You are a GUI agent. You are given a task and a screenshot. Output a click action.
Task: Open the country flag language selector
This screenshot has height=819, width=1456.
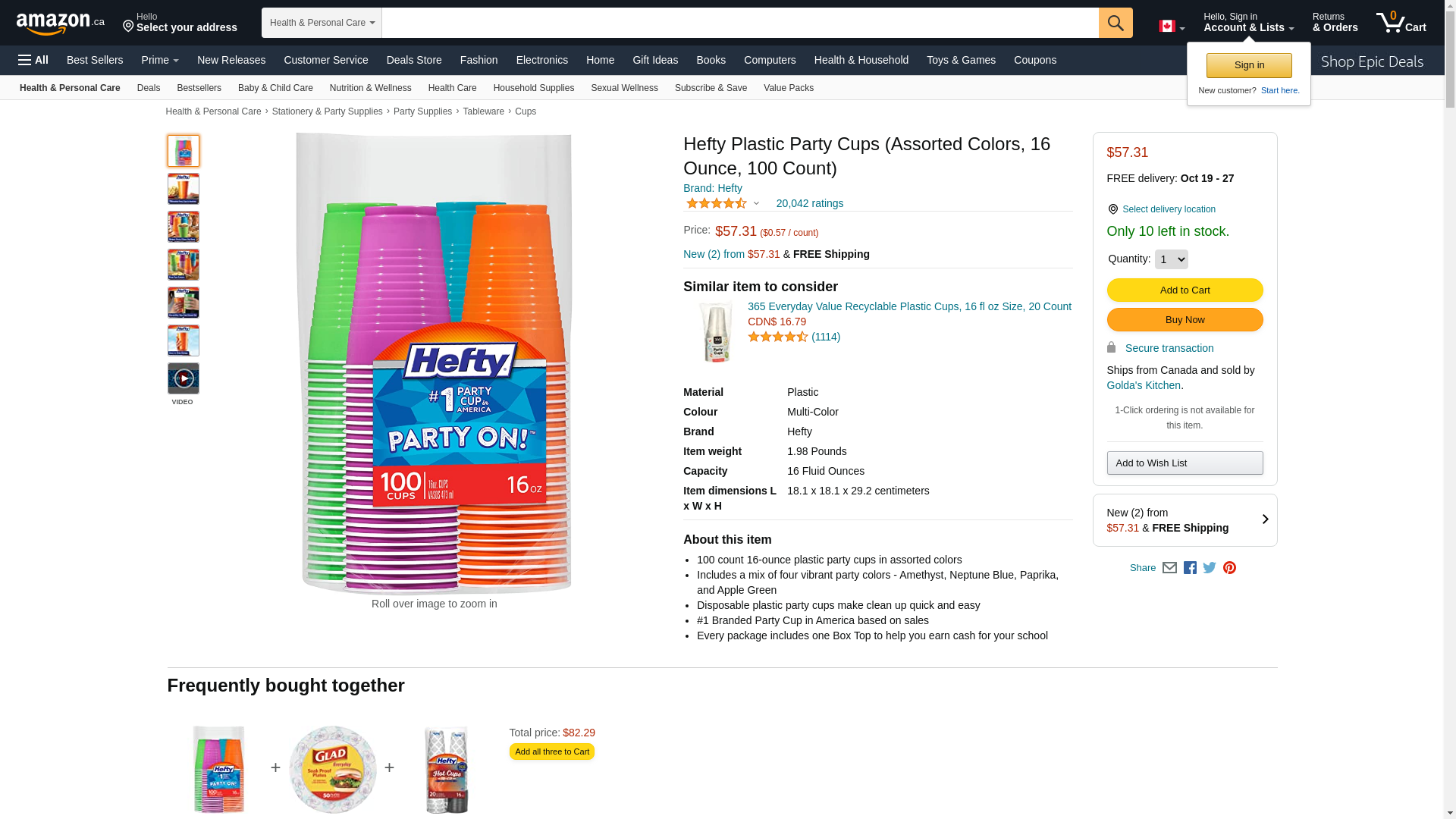(1171, 27)
